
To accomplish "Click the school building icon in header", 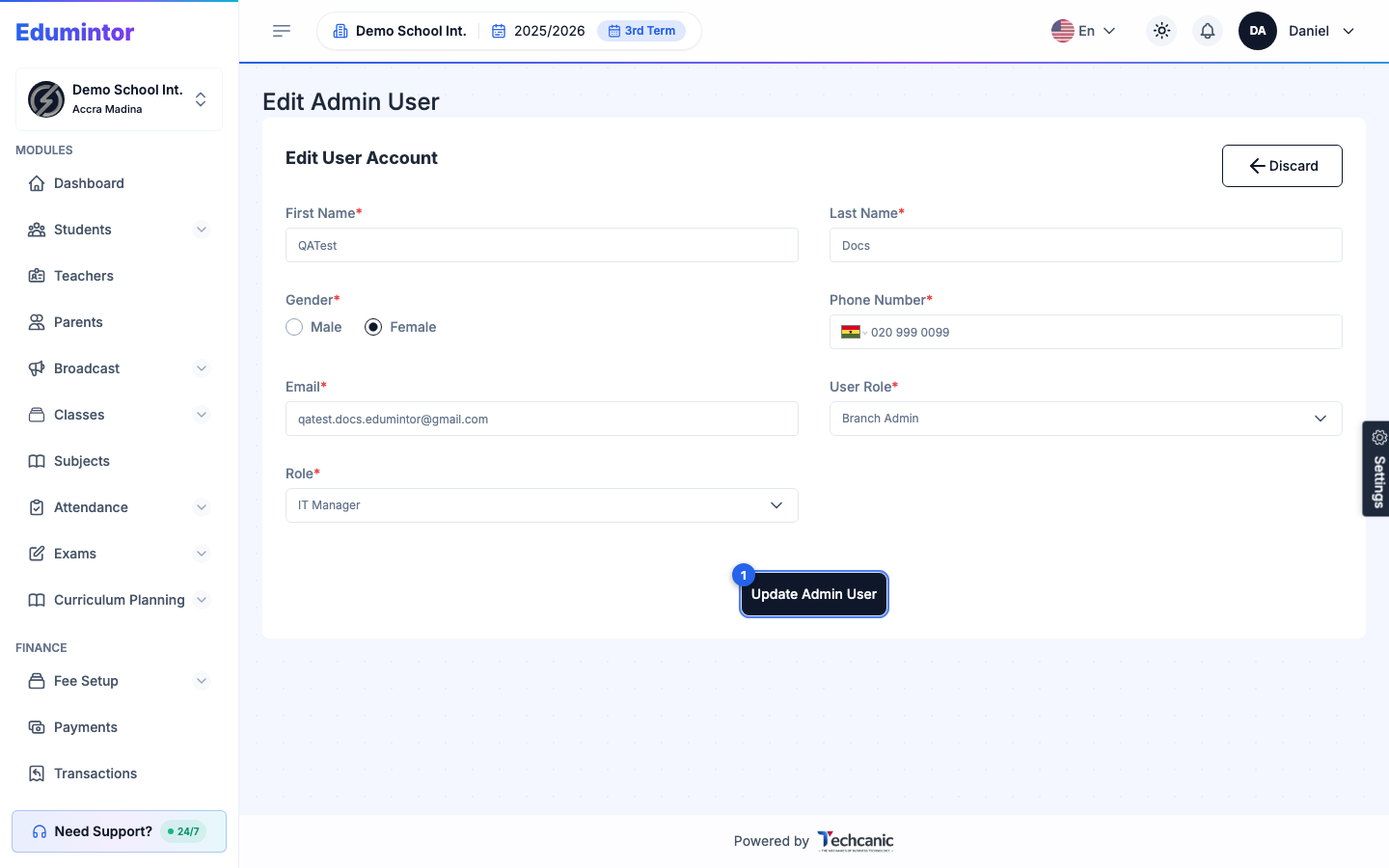I will click(x=340, y=31).
